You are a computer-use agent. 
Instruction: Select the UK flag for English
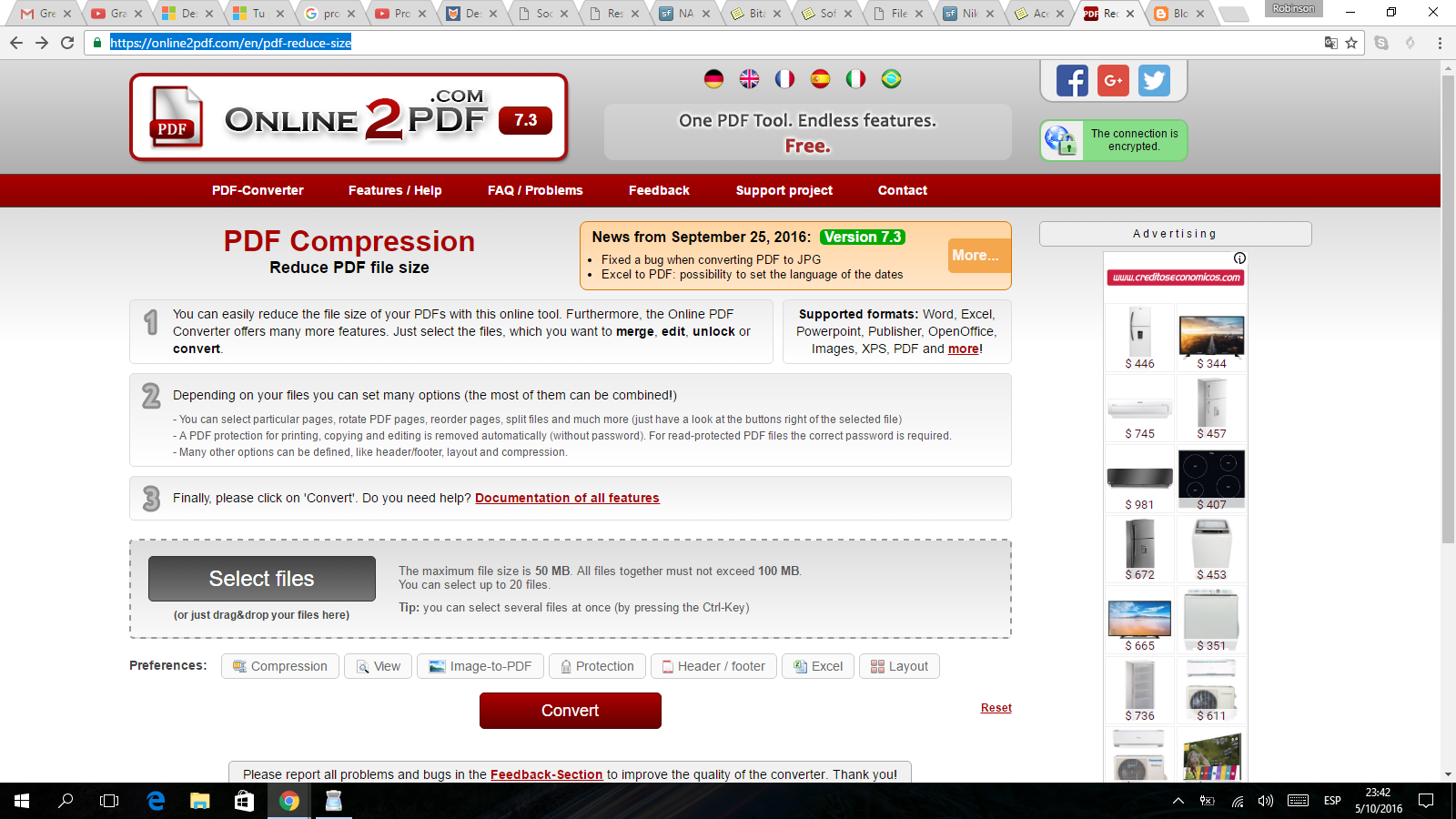[x=749, y=79]
